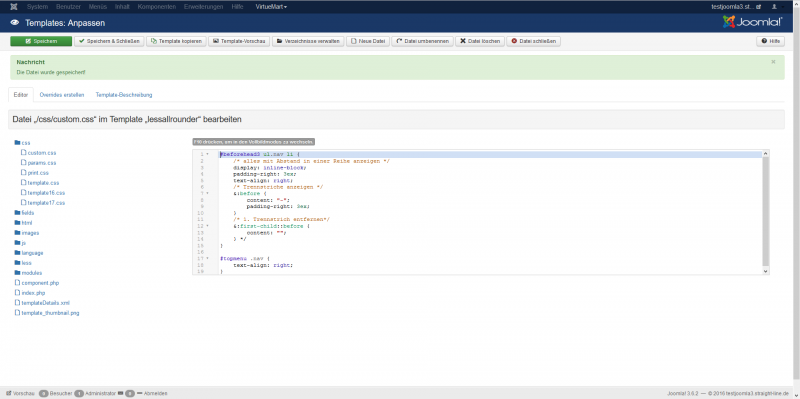Image resolution: width=800 pixels, height=399 pixels.
Task: Open the Hilfe toolbar button
Action: (x=770, y=41)
